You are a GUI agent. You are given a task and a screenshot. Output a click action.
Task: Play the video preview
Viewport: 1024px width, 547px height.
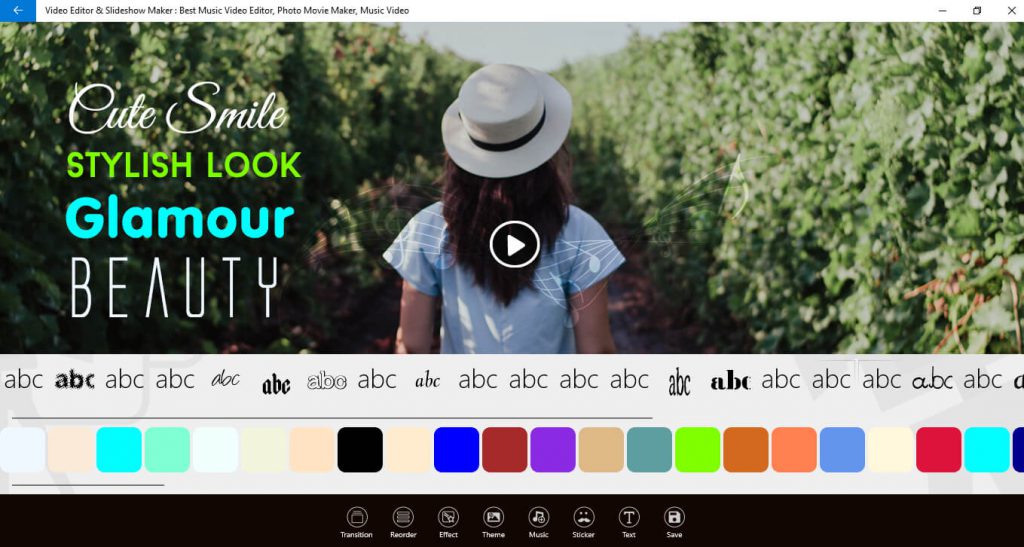pos(515,245)
